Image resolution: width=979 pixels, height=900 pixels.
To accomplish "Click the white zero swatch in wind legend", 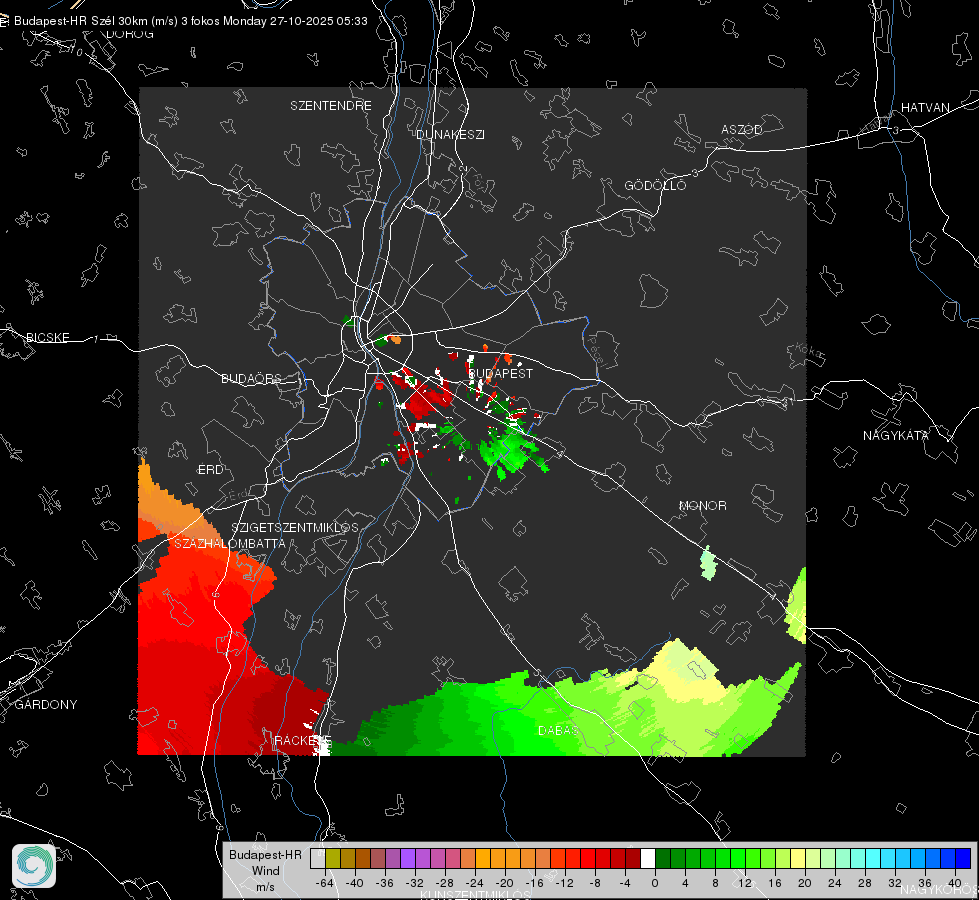I will (x=648, y=859).
